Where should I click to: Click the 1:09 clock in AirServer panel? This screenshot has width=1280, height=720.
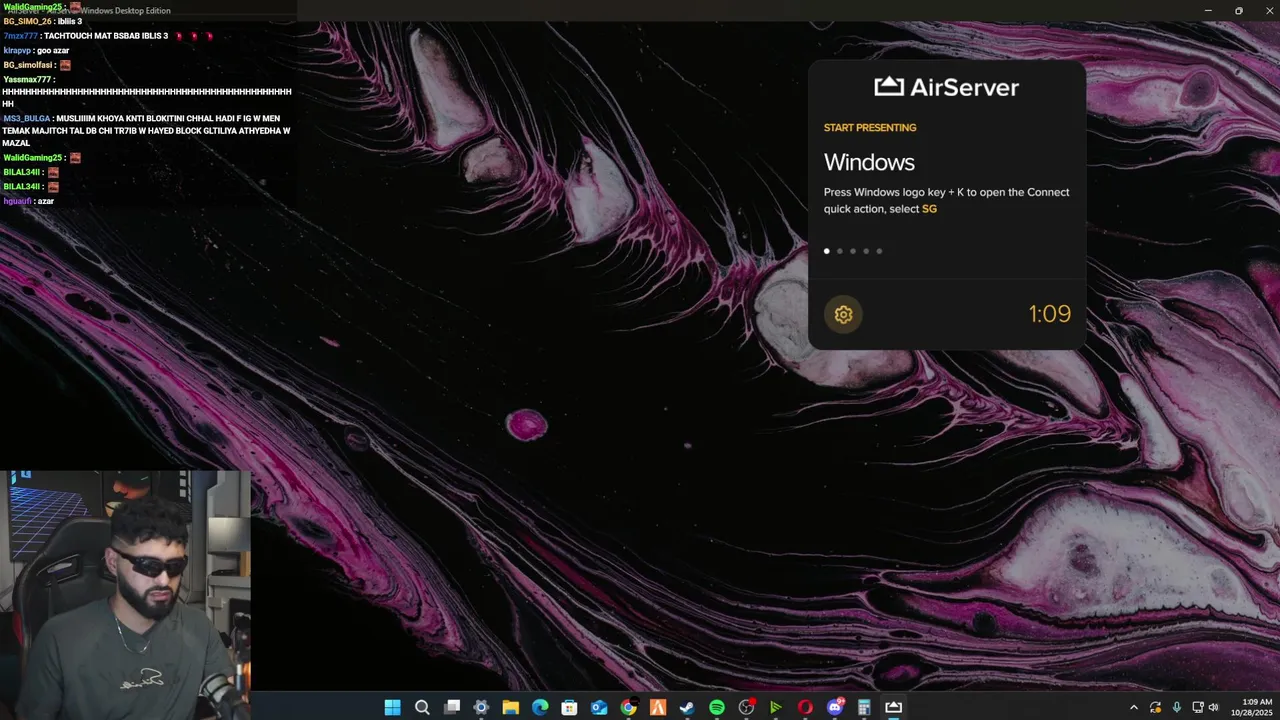click(x=1049, y=314)
